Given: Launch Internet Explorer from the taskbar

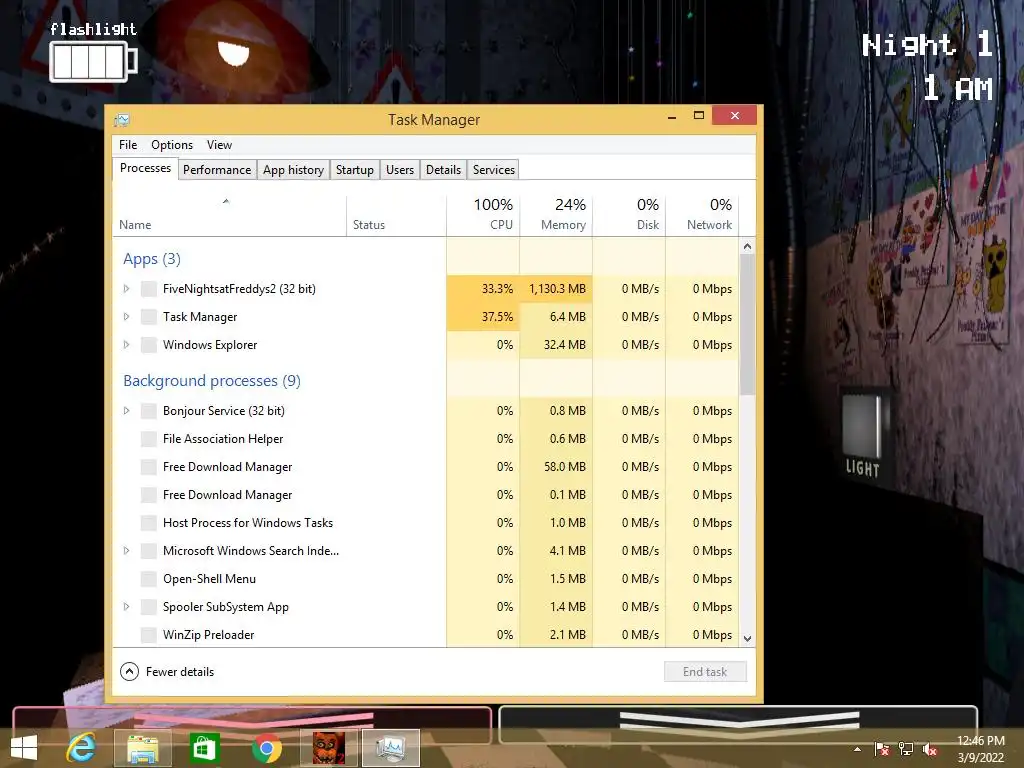Looking at the screenshot, I should pos(82,748).
